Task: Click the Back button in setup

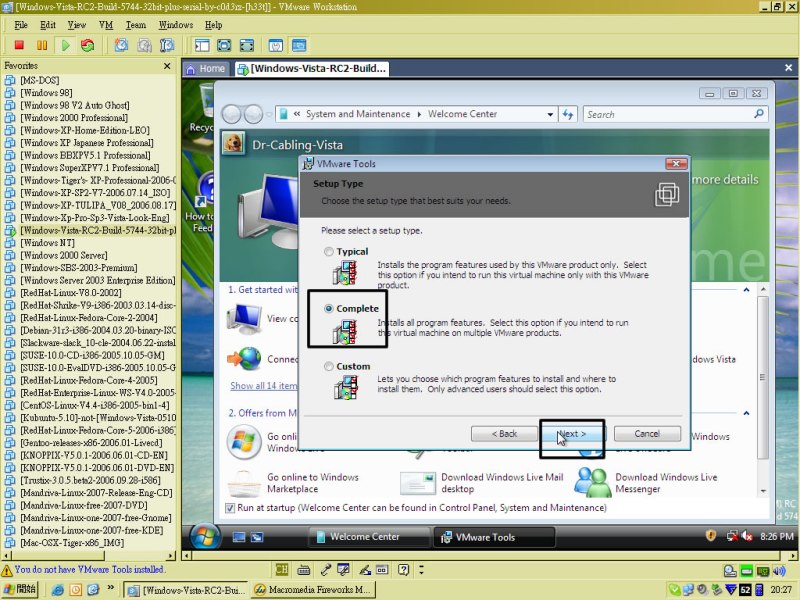Action: (504, 434)
